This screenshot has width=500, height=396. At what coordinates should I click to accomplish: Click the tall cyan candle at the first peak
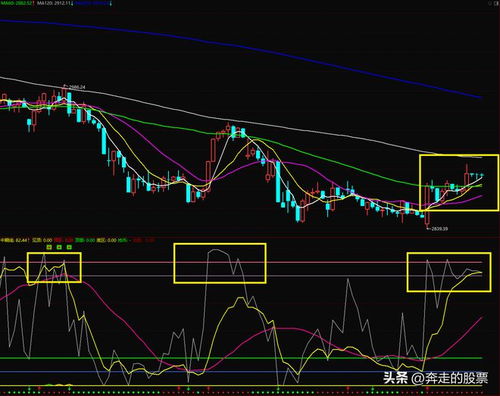click(69, 104)
